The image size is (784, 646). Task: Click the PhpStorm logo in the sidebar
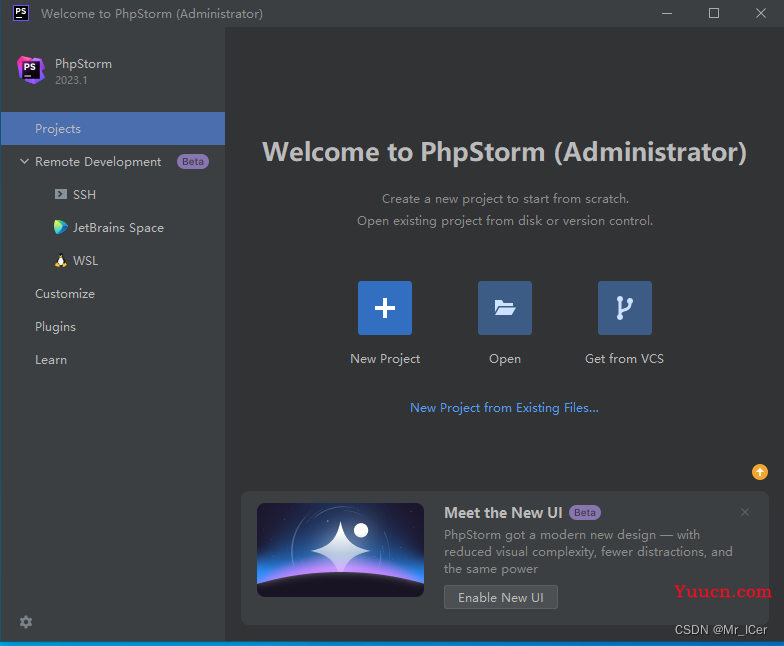pos(31,70)
